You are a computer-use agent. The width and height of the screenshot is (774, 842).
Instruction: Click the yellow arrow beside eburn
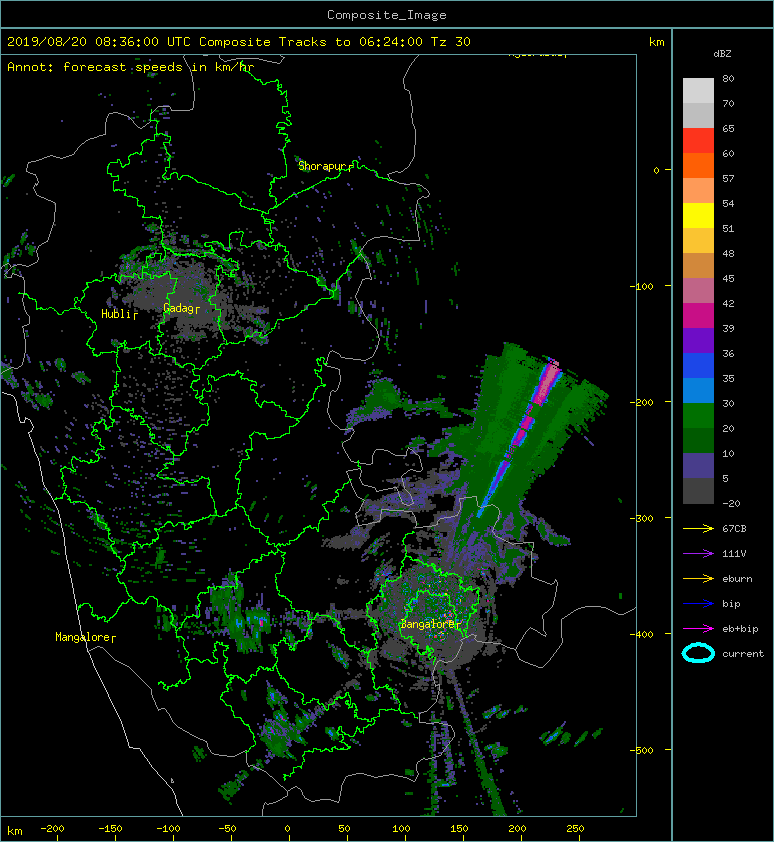tap(698, 578)
